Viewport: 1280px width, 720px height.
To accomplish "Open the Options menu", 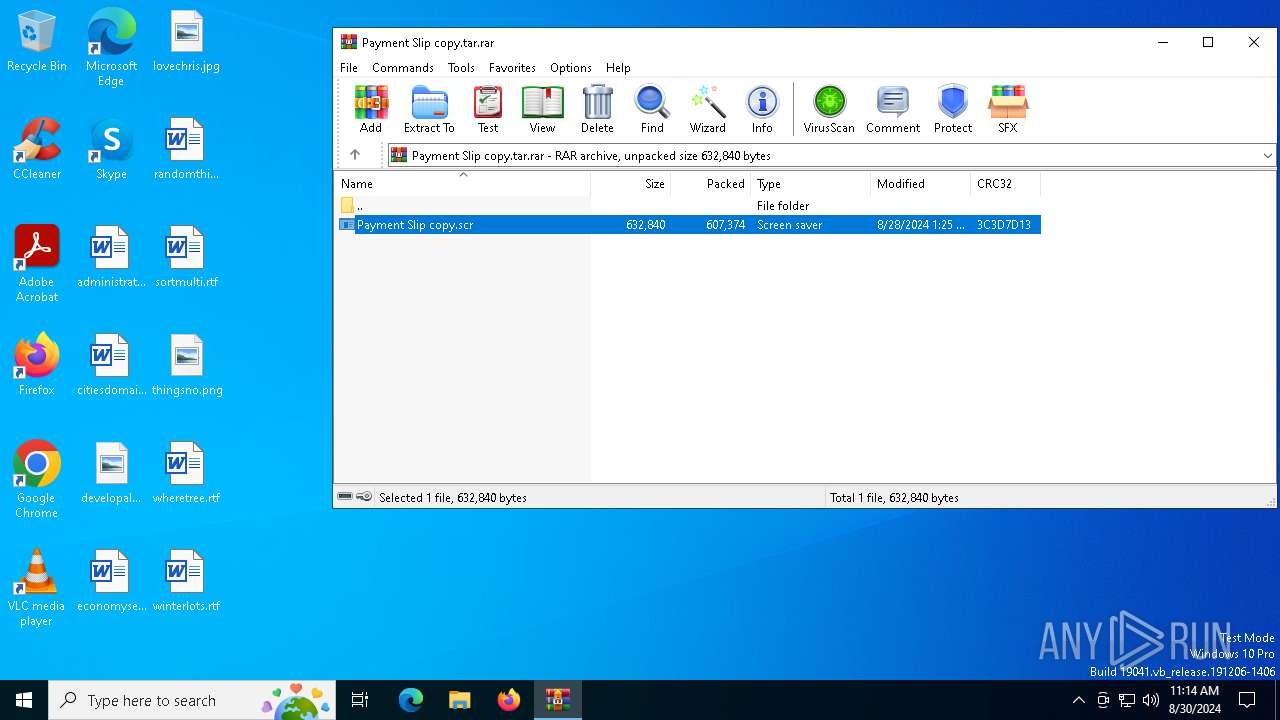I will (x=571, y=68).
